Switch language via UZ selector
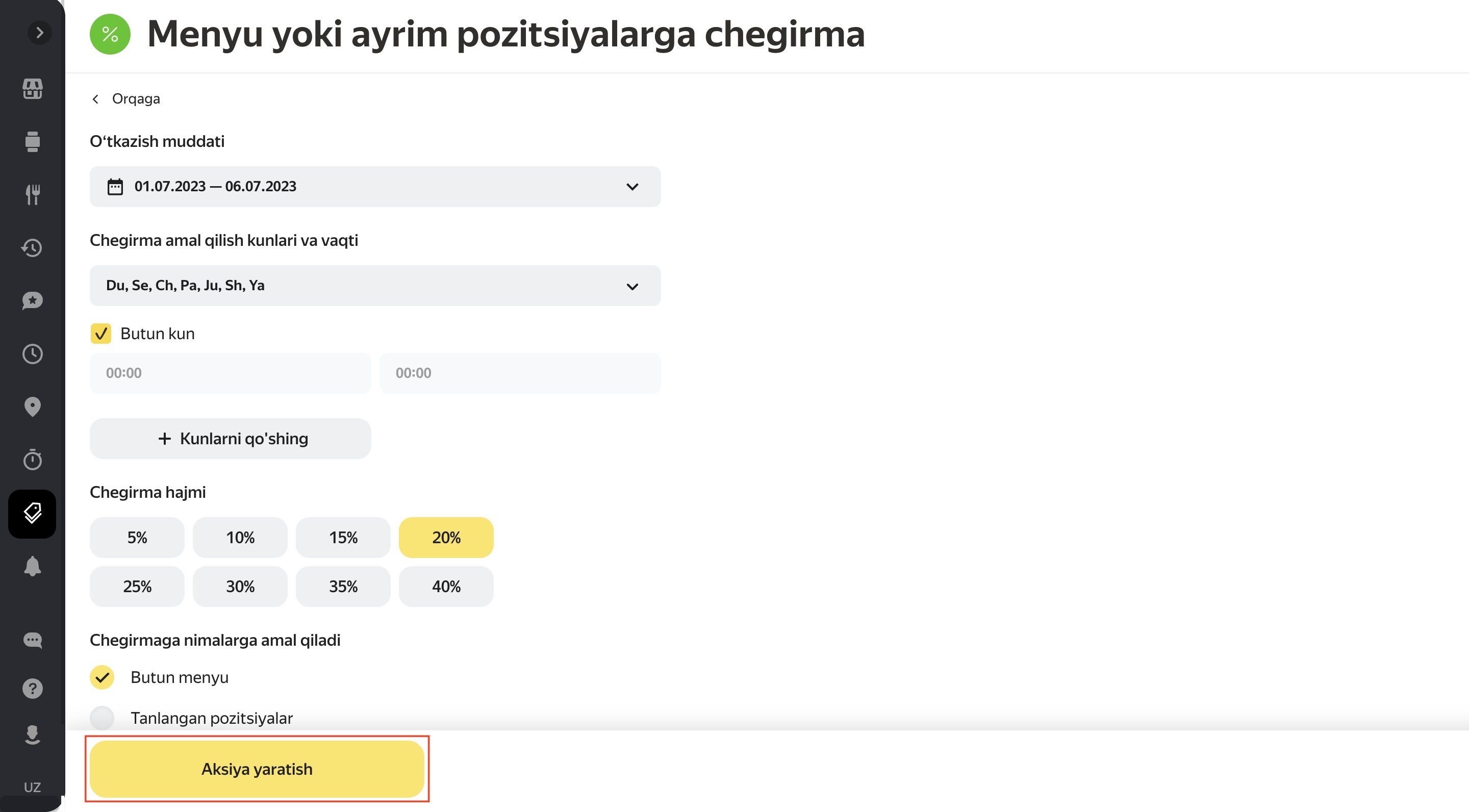This screenshot has height=812, width=1469. 33,788
